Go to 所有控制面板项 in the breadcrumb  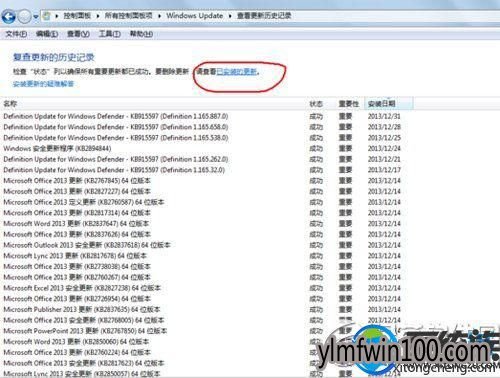click(x=128, y=16)
